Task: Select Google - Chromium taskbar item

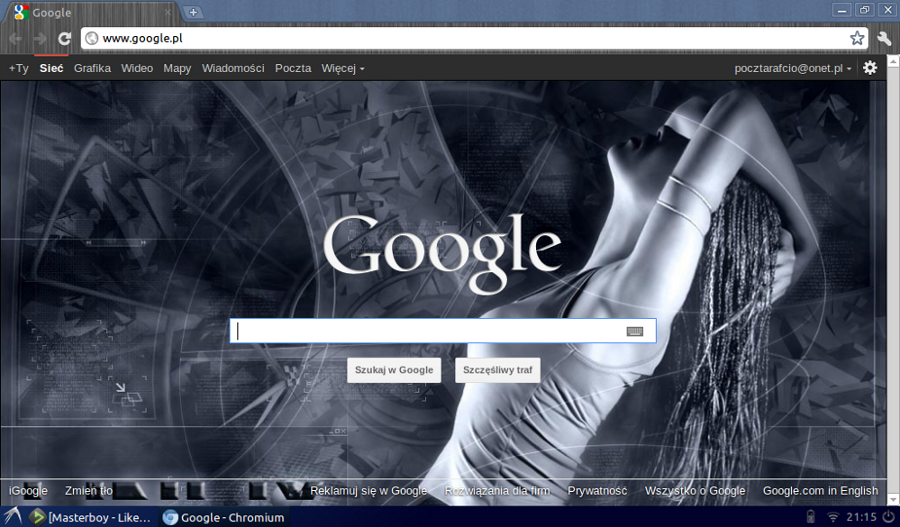Action: 224,517
